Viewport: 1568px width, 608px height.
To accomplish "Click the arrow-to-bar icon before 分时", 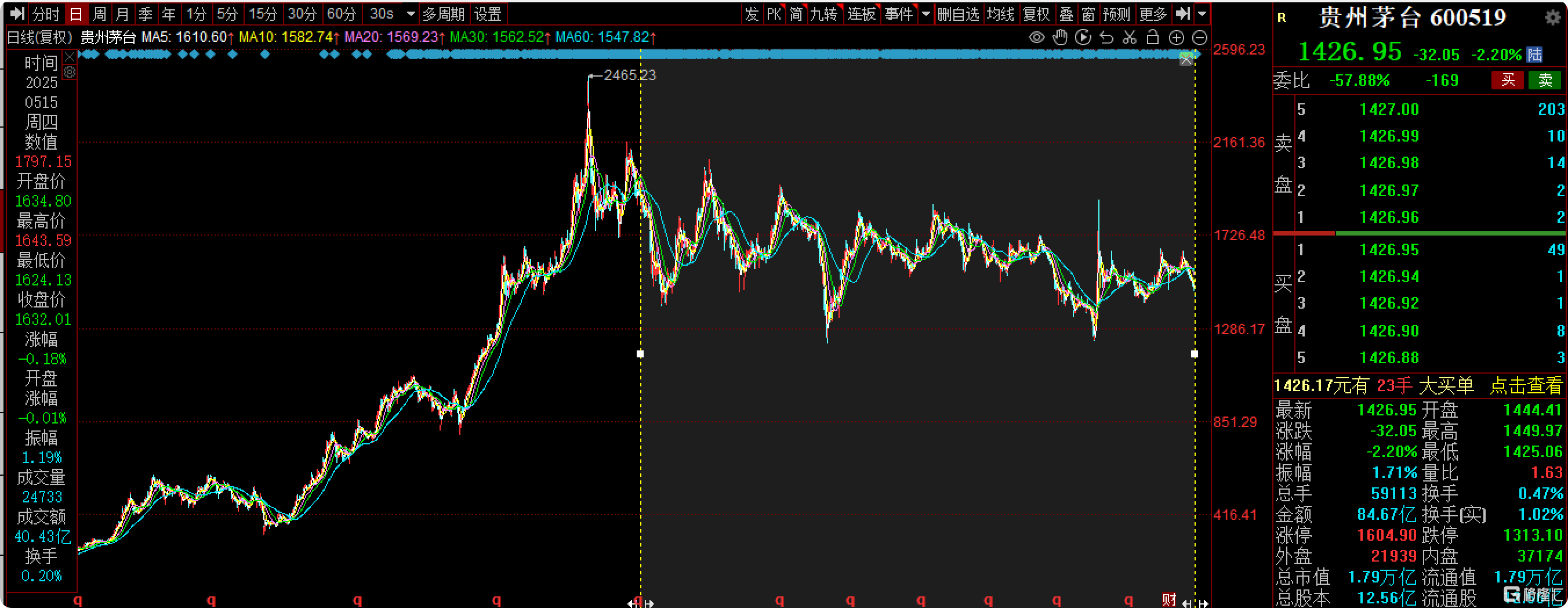I will 17,13.
